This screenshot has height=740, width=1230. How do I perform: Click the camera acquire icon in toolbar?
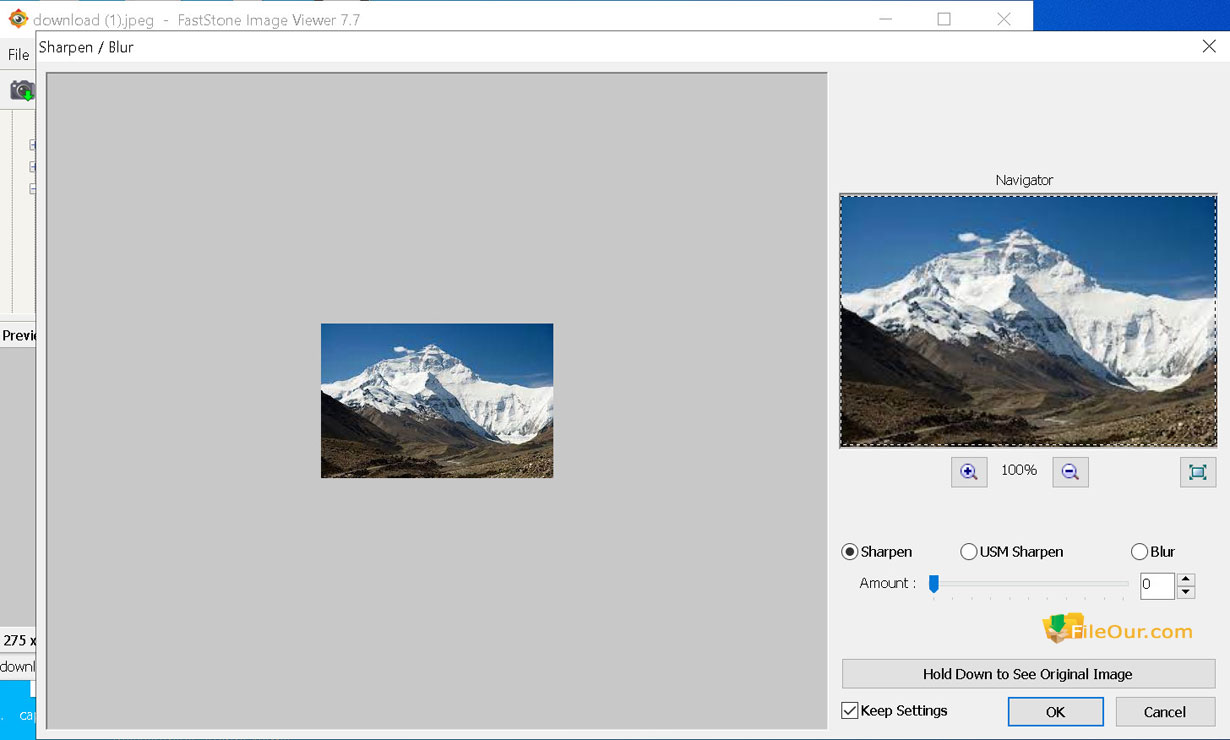21,91
